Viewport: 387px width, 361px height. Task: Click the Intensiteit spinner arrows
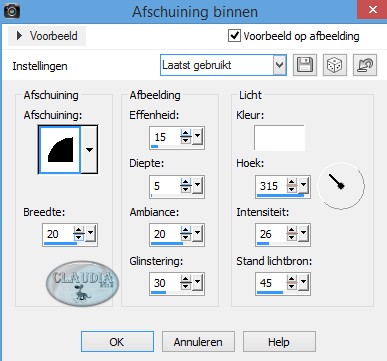292,234
